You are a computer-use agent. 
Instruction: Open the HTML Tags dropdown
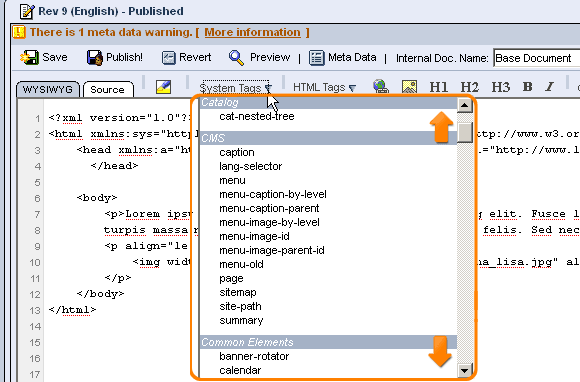pos(324,88)
